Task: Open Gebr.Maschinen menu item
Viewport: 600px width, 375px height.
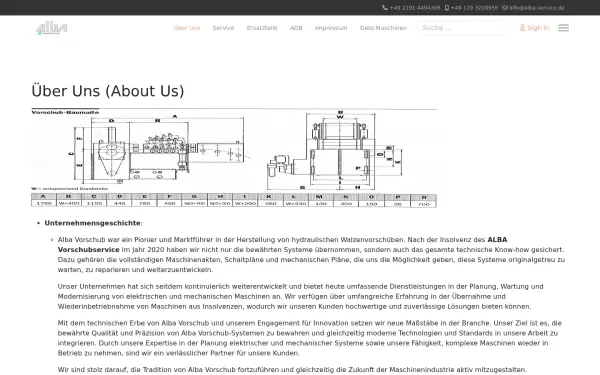Action: point(383,28)
